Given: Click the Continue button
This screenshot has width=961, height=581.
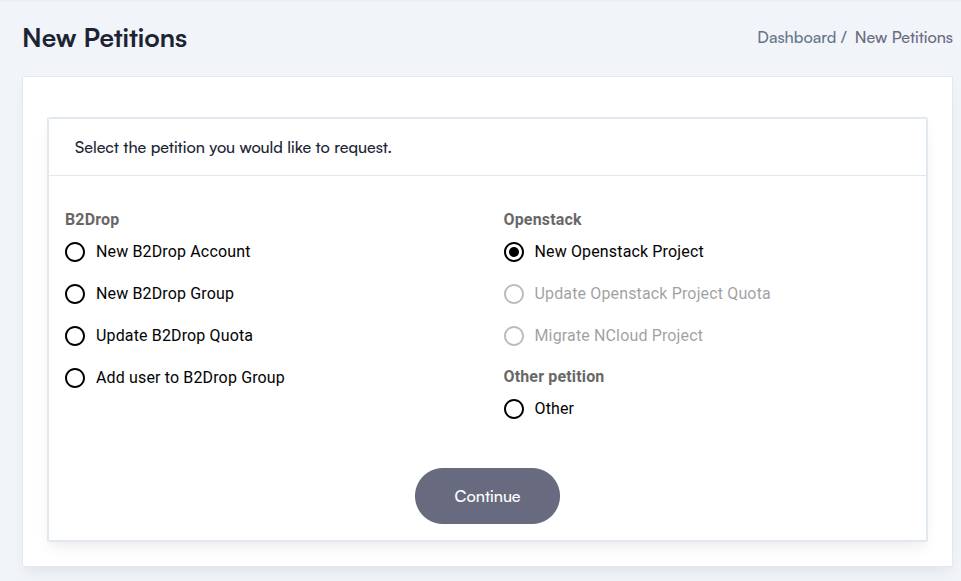Looking at the screenshot, I should coord(487,496).
